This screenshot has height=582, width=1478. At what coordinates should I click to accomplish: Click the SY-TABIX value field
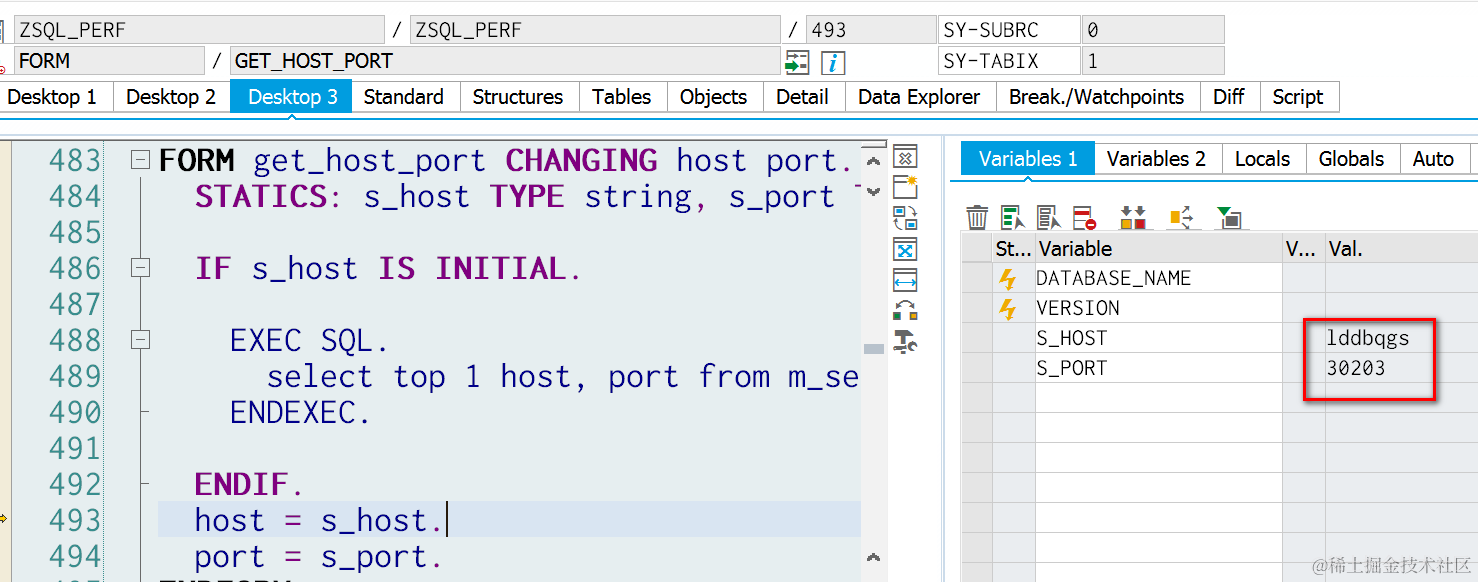(1153, 61)
